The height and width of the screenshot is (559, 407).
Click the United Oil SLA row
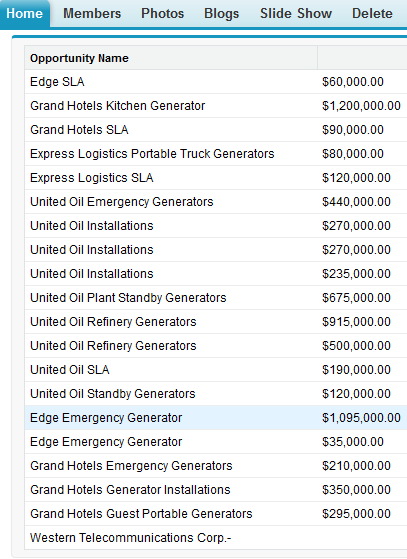[216, 370]
